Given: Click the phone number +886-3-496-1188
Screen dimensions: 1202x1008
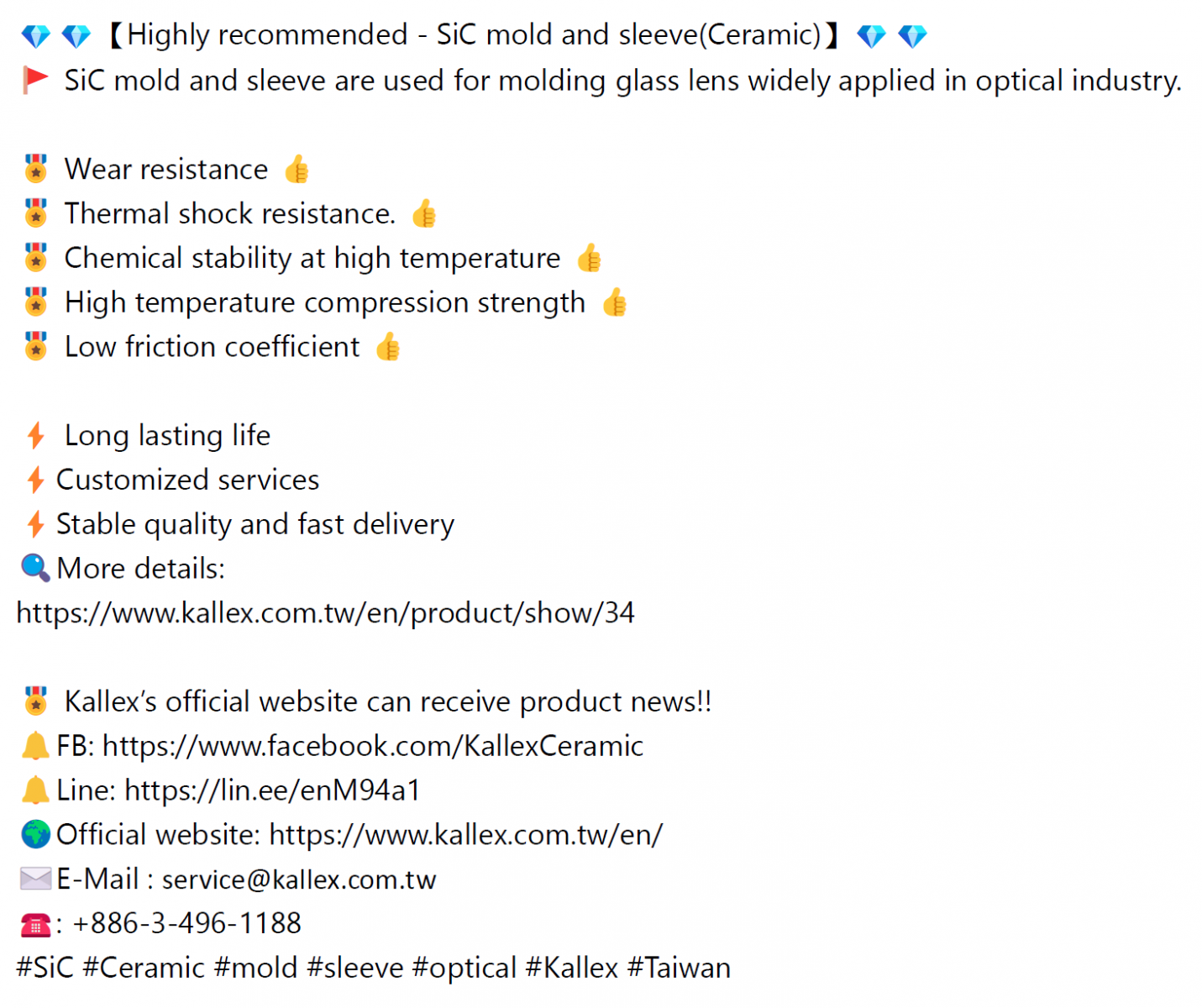Looking at the screenshot, I should [x=187, y=924].
